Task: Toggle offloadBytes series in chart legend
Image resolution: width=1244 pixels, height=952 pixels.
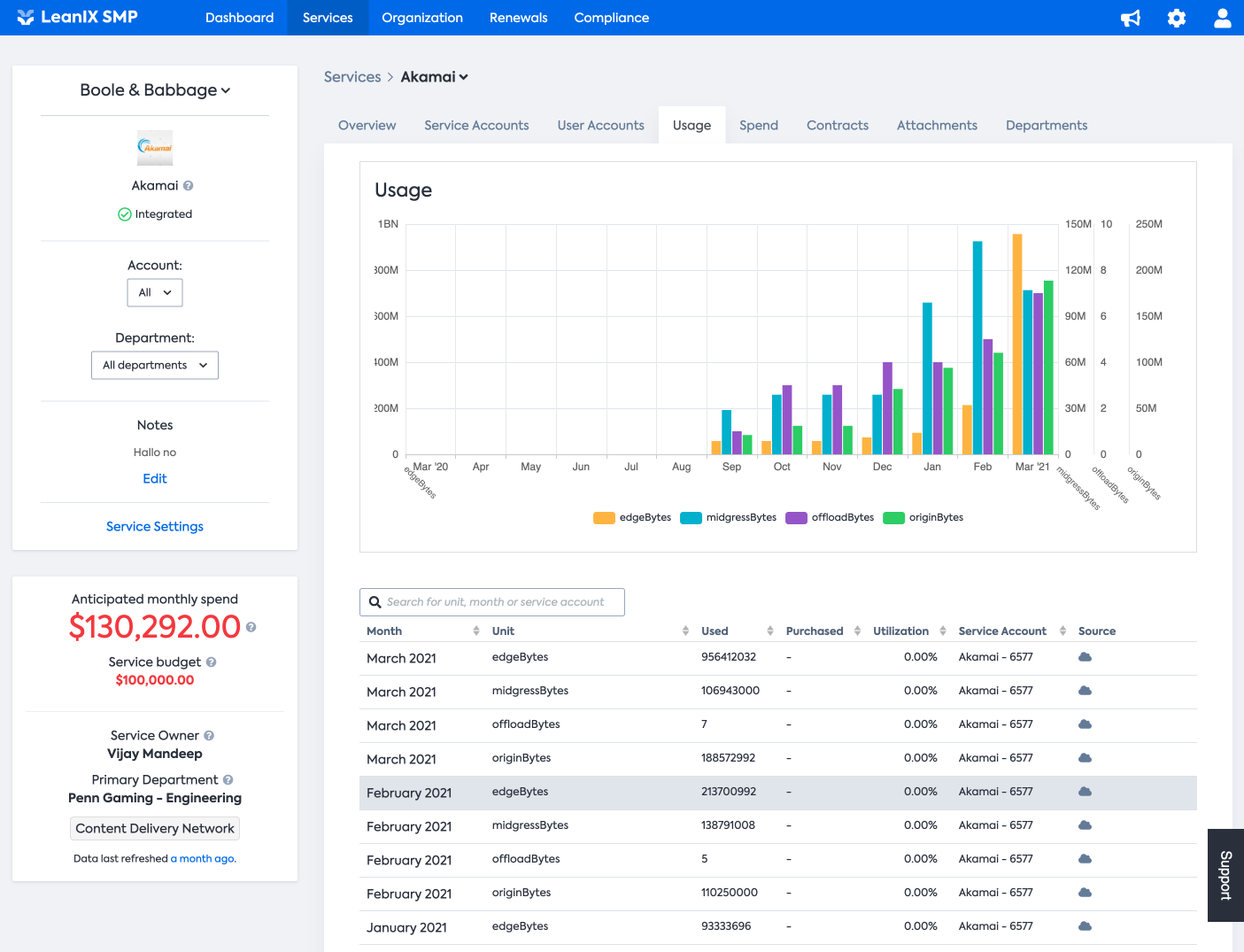Action: pyautogui.click(x=830, y=518)
